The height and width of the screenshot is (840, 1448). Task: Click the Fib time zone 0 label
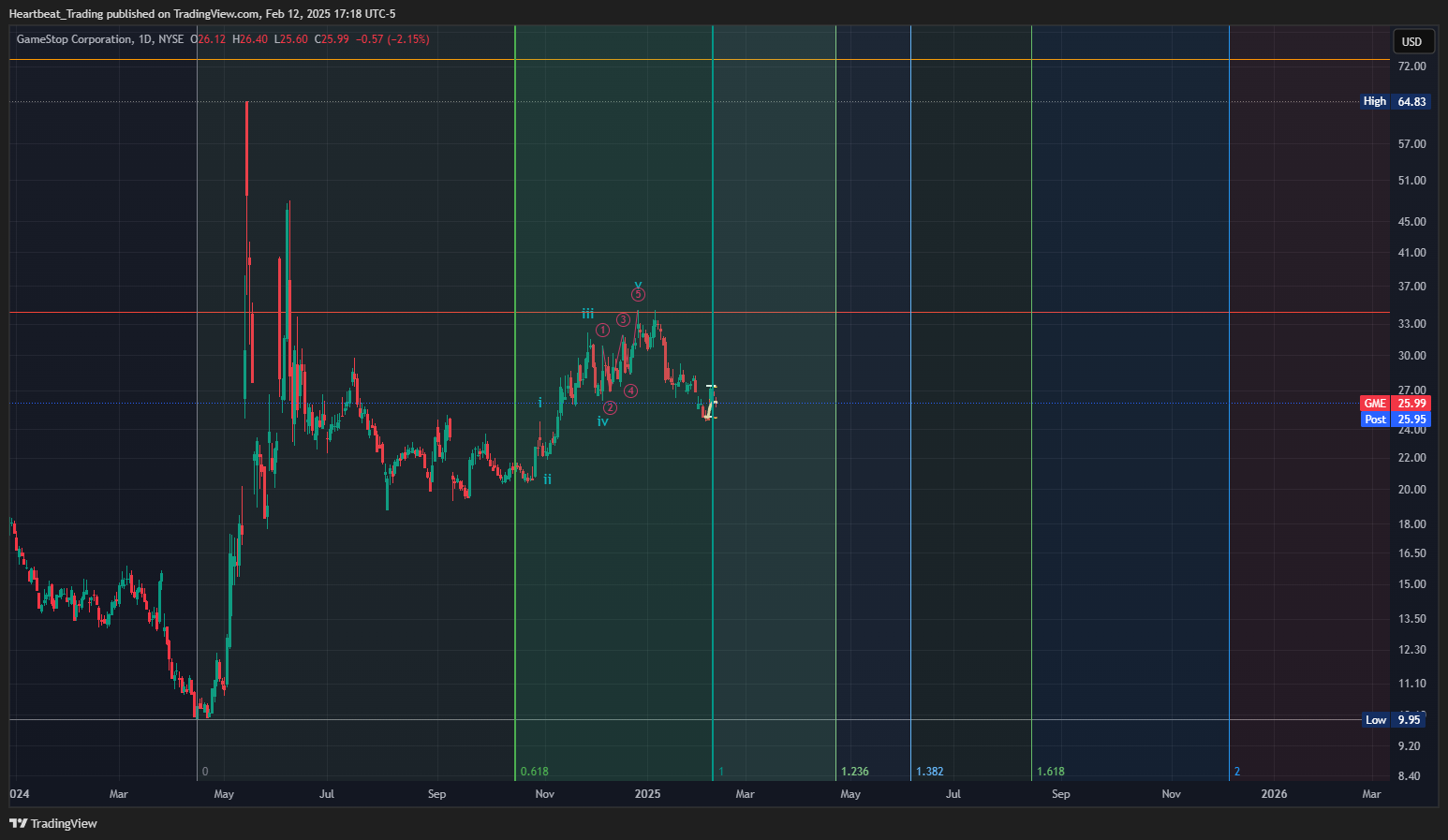[205, 772]
